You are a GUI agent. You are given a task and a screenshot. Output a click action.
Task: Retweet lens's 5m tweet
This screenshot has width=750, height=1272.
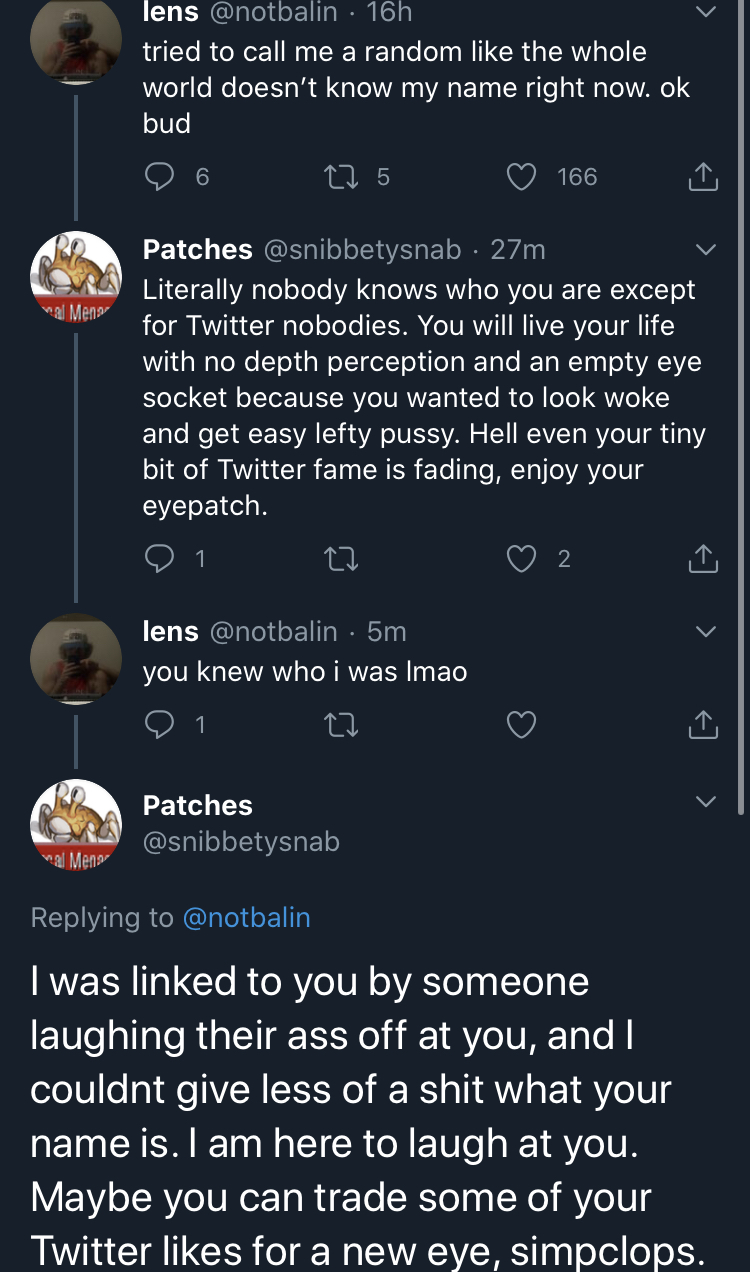point(341,724)
